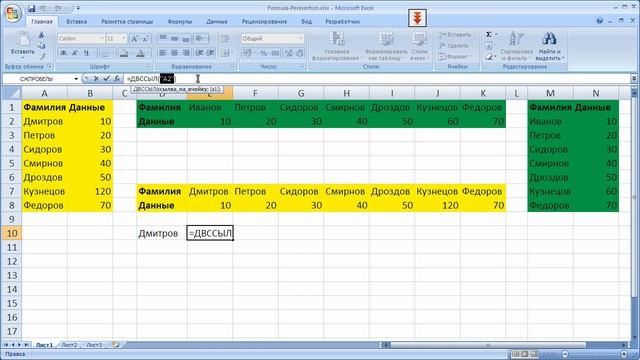Save the workbook from Quick Access toolbar
Viewport: 640px width, 360px height.
point(31,8)
